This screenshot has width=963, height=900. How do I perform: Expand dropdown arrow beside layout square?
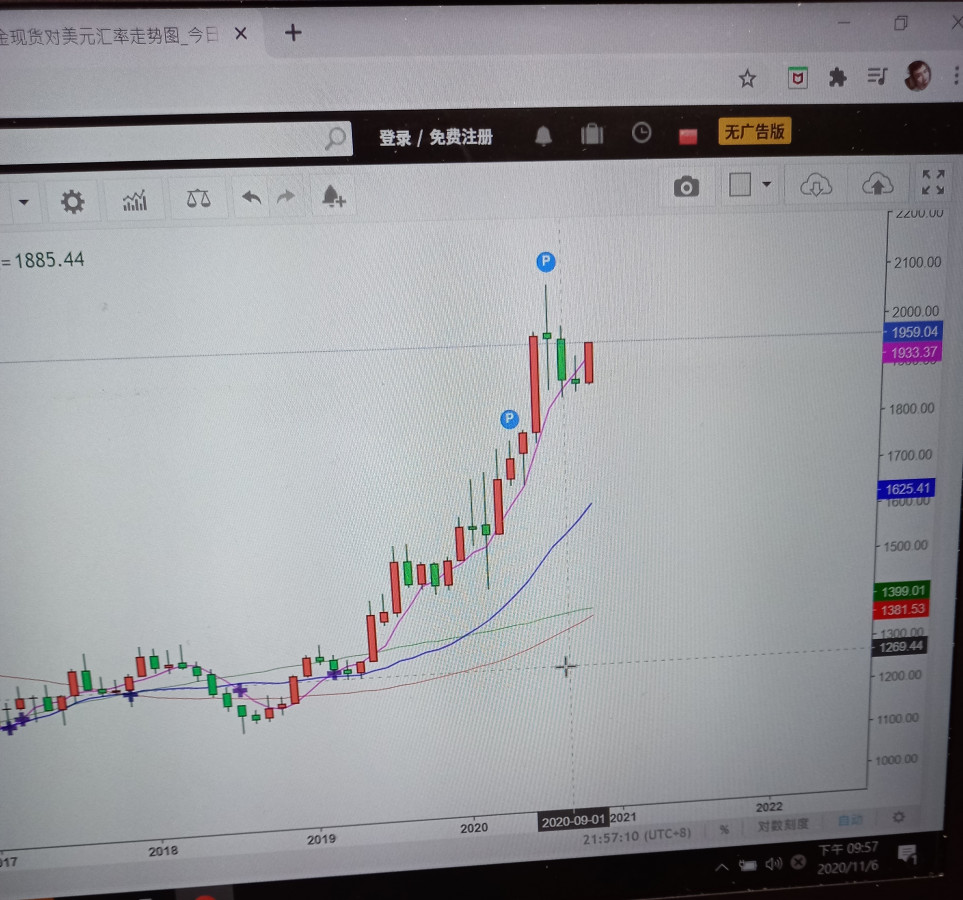[x=766, y=184]
